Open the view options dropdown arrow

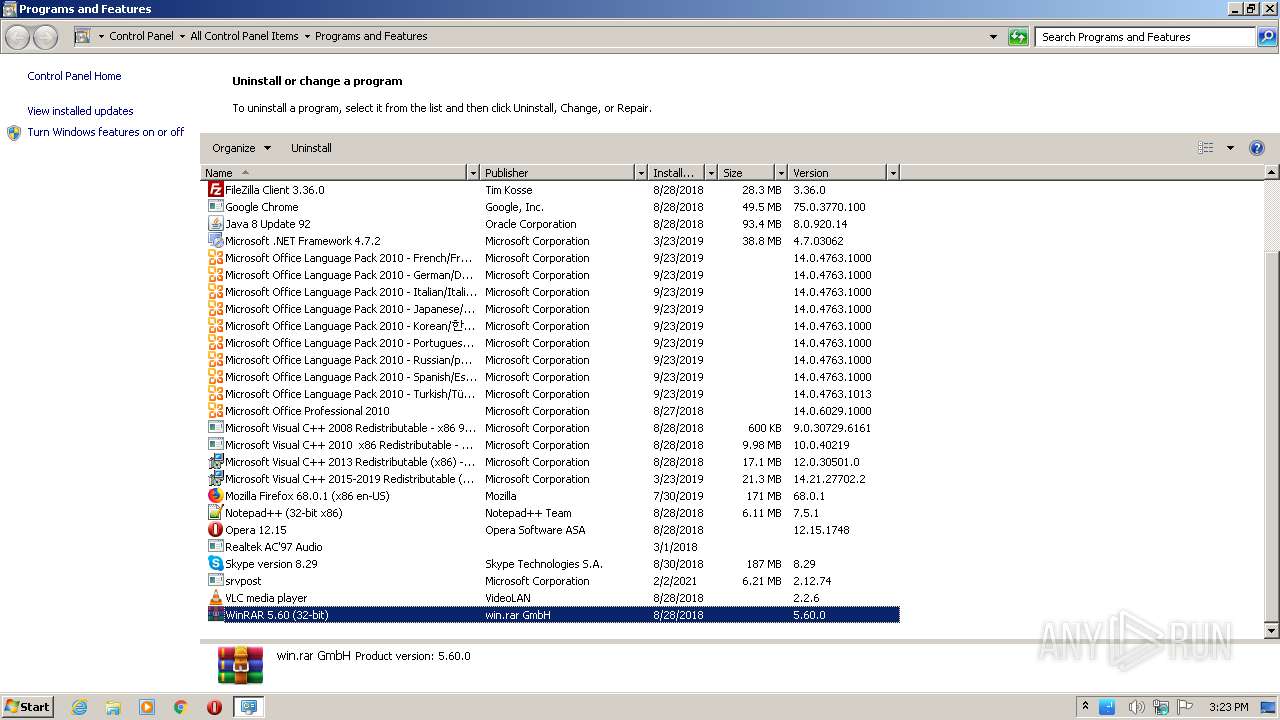point(1230,148)
